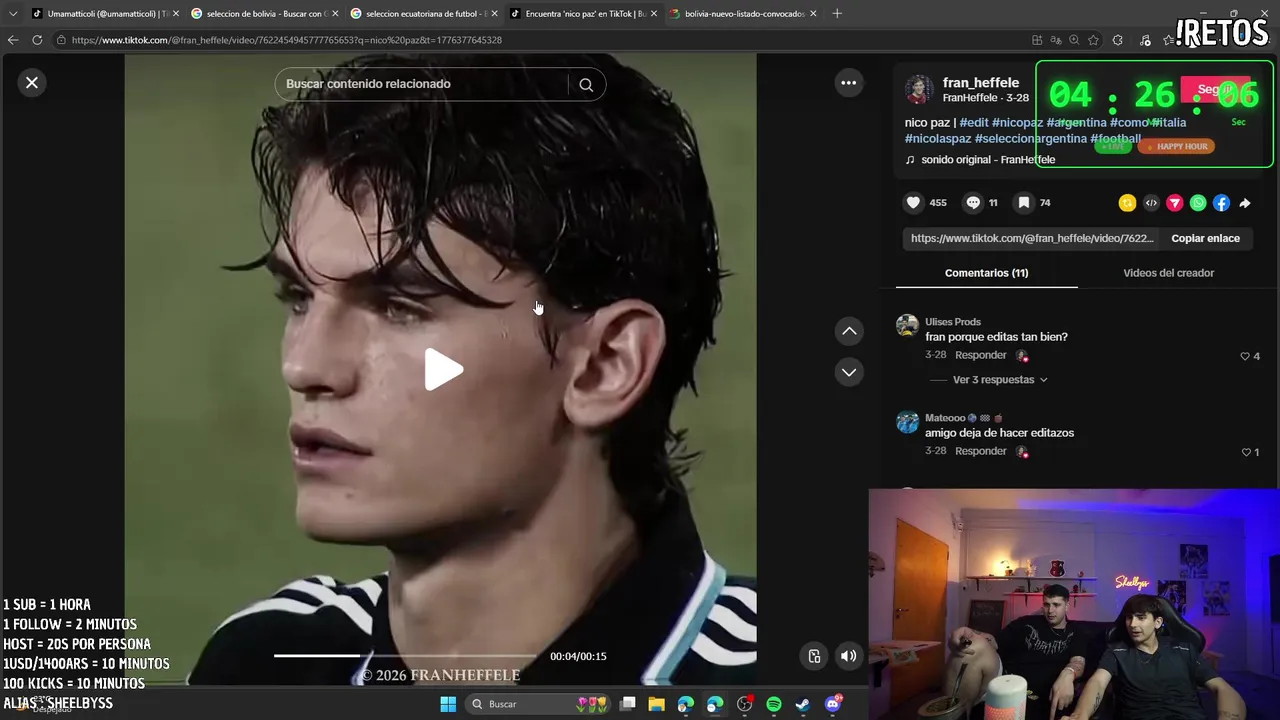
Task: Mute the video with speaker icon
Action: click(x=849, y=656)
